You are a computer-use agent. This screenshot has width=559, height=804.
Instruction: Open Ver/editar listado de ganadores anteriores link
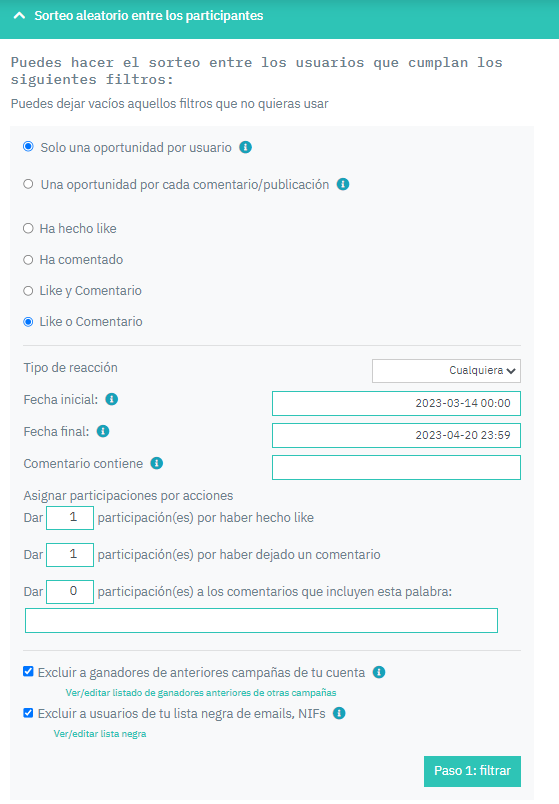point(201,693)
